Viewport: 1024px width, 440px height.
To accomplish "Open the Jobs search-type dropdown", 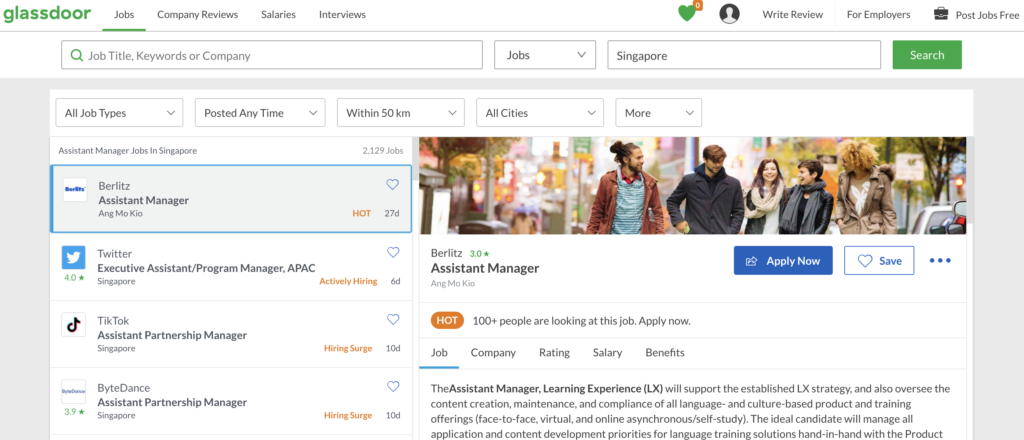I will (x=545, y=55).
